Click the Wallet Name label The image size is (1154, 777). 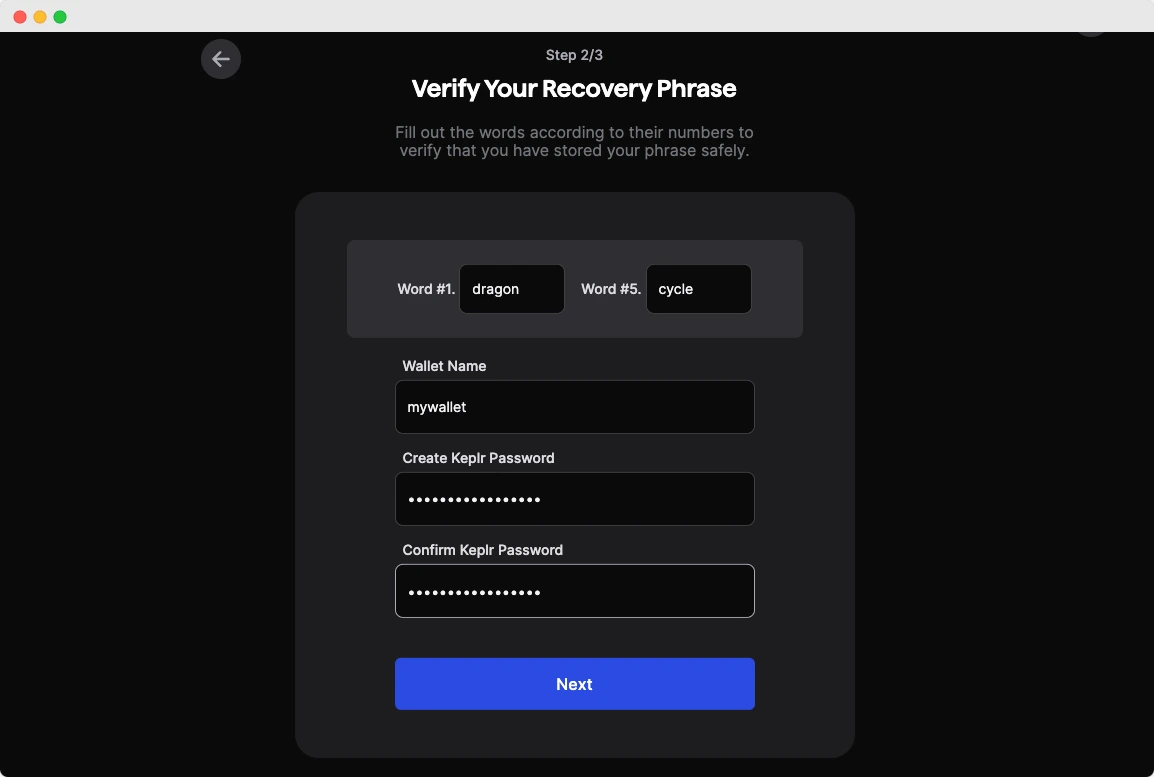[444, 366]
